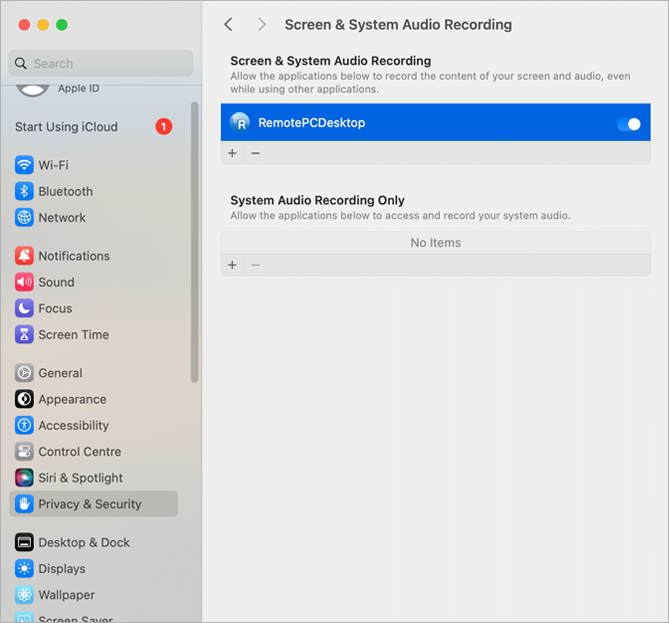This screenshot has height=623, width=669.
Task: Go back with the left chevron
Action: click(229, 24)
